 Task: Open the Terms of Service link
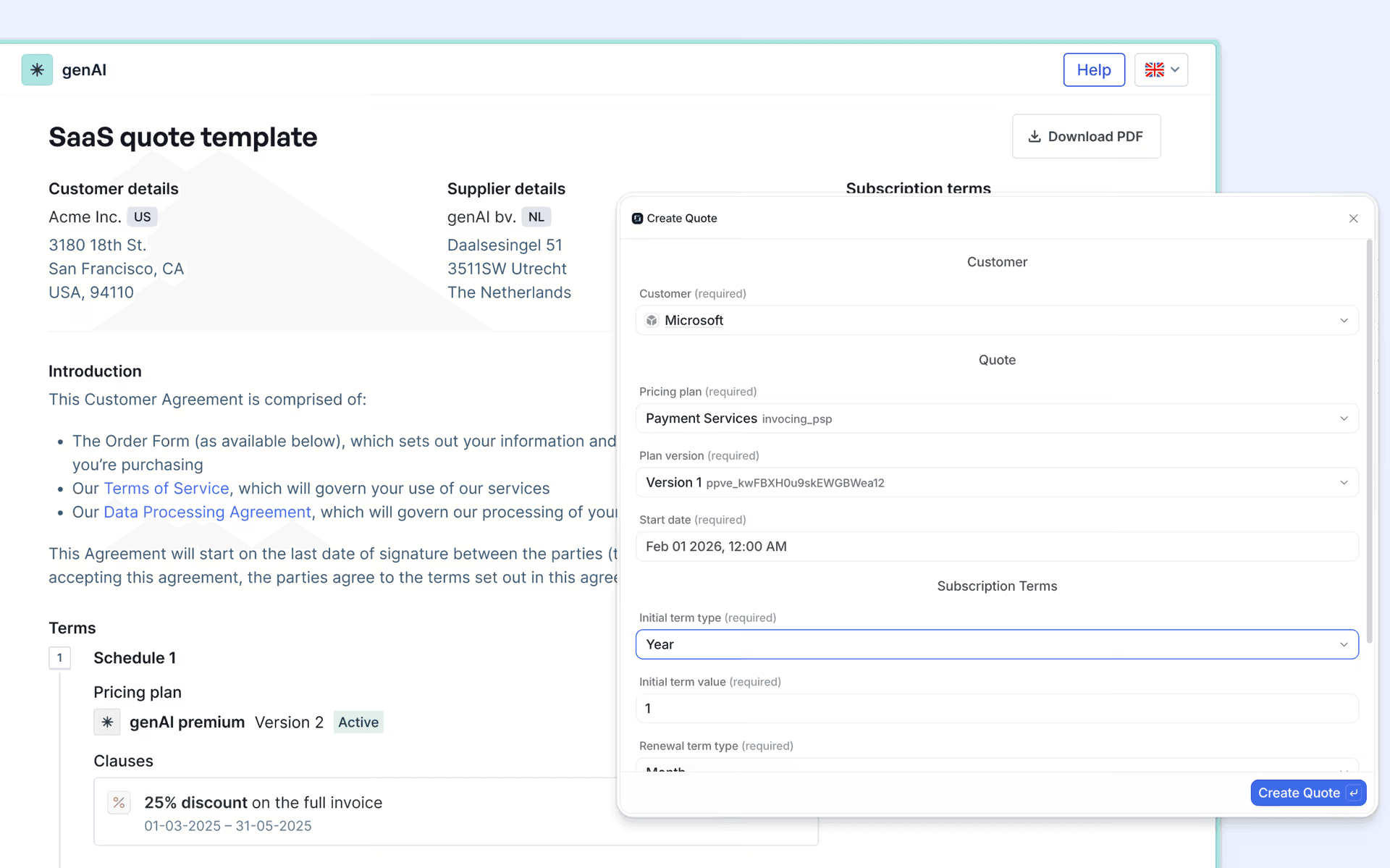click(x=167, y=489)
